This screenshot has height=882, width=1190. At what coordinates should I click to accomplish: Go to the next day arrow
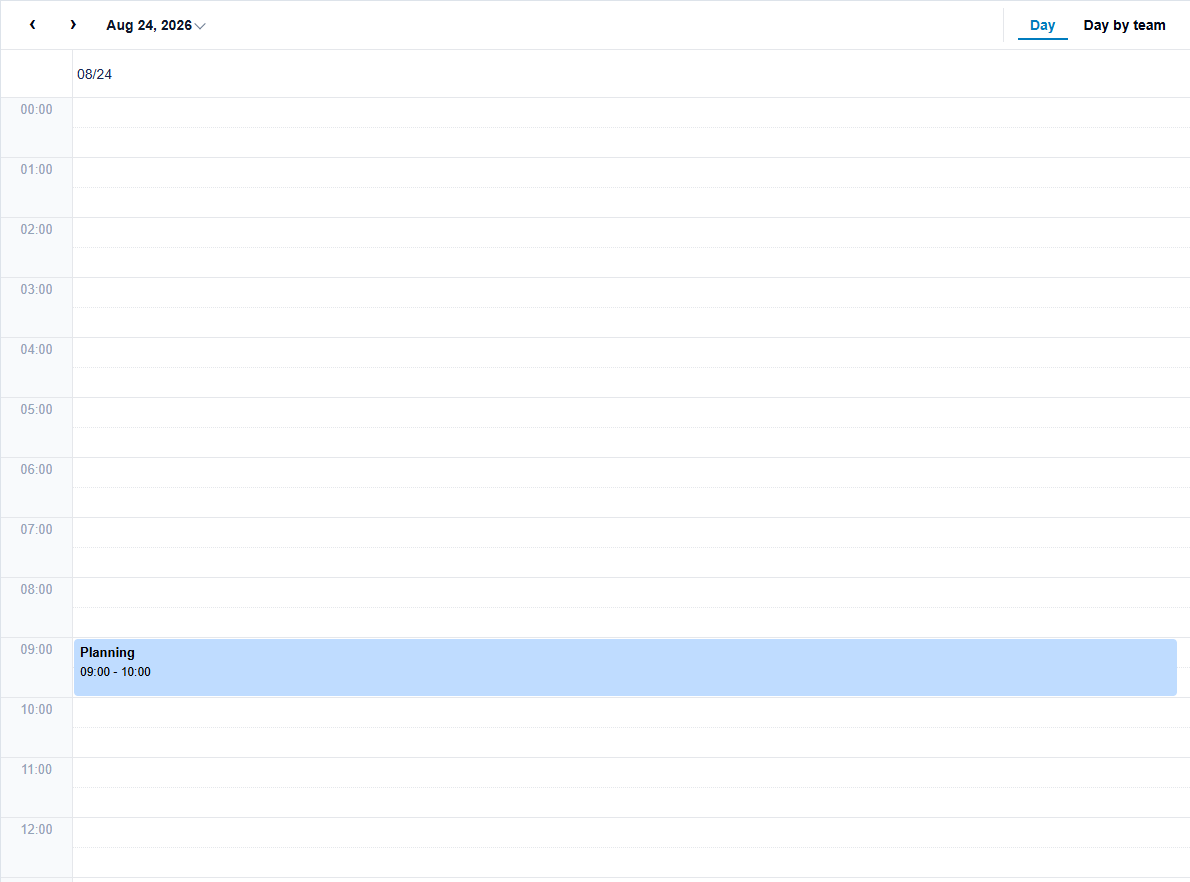point(73,25)
